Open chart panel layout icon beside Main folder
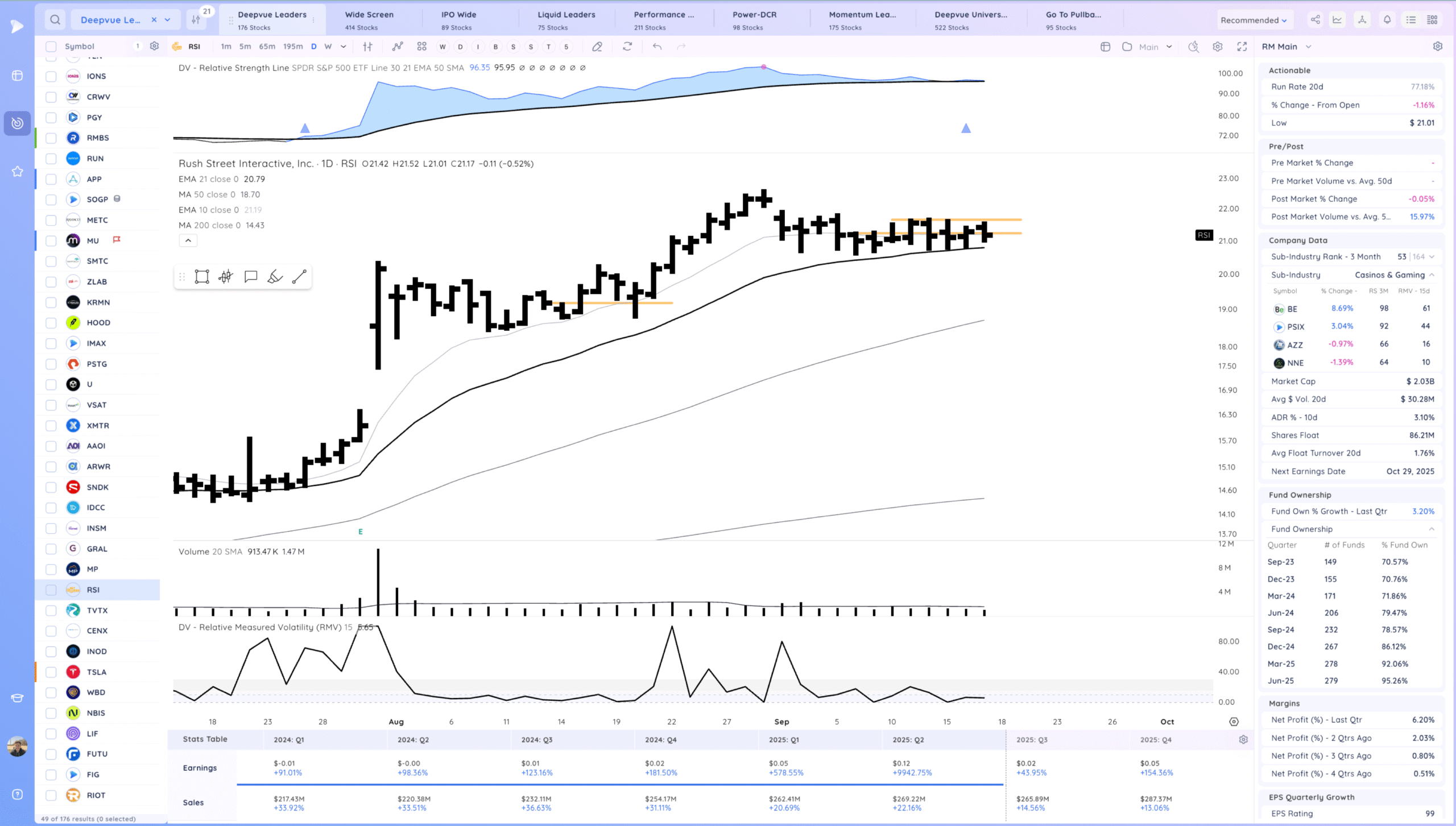The height and width of the screenshot is (826, 1456). point(1106,47)
